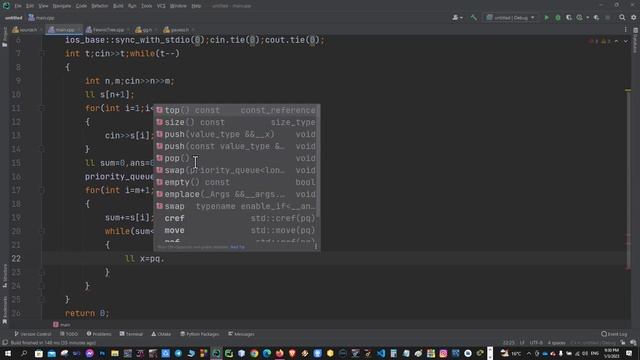Open the Tools menu
The image size is (640, 360).
(x=147, y=6)
